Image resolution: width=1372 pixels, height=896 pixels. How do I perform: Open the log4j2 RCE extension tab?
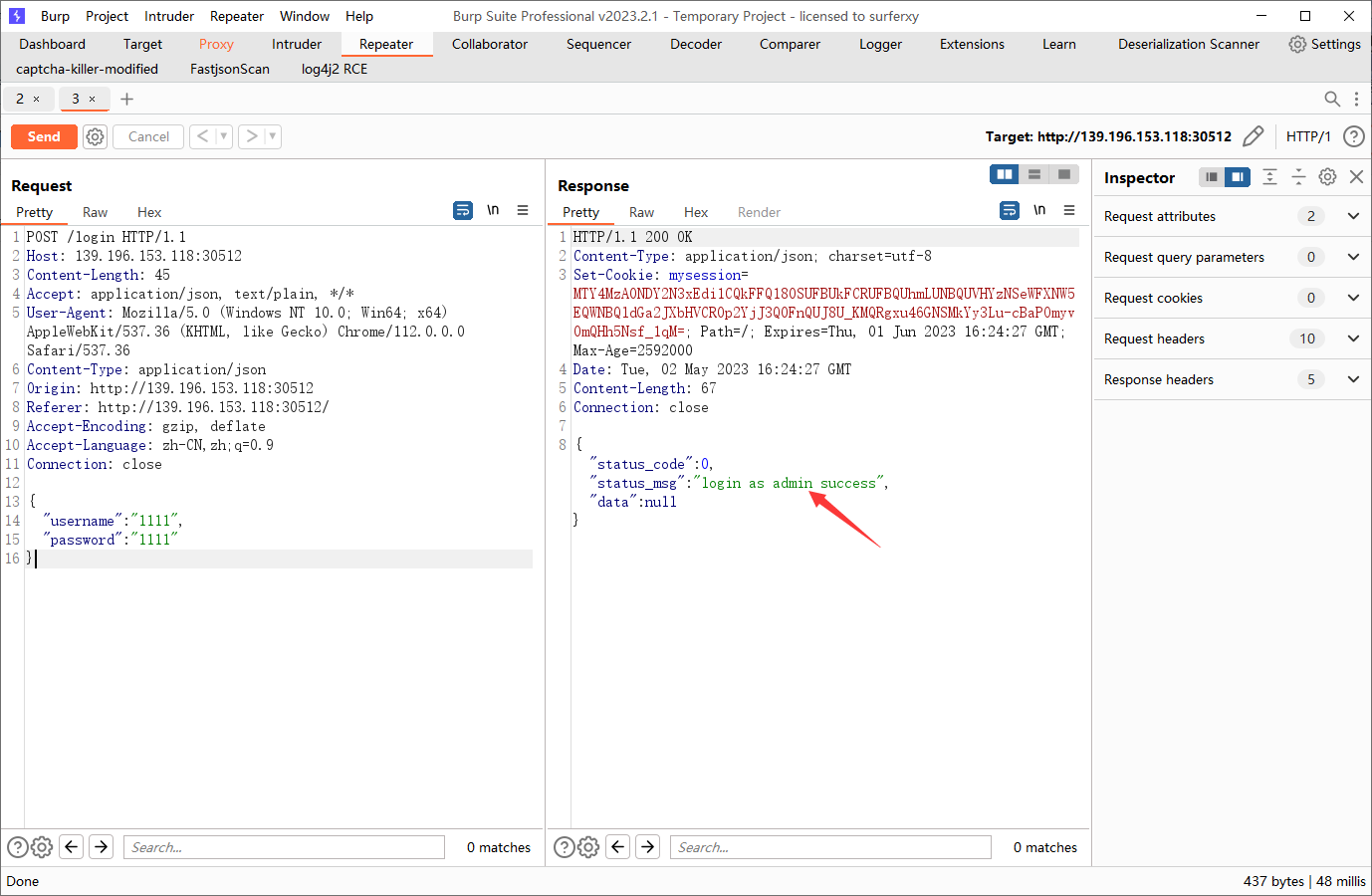pos(335,69)
